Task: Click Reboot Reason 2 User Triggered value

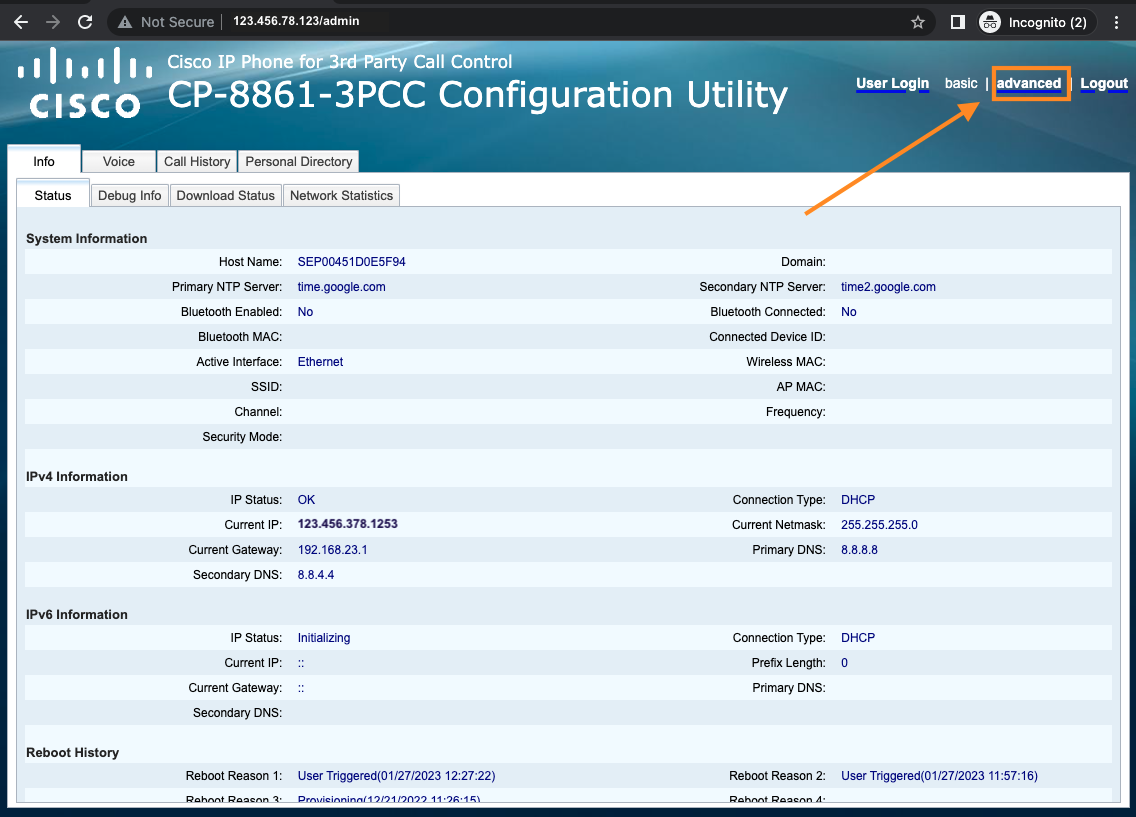Action: pos(939,776)
